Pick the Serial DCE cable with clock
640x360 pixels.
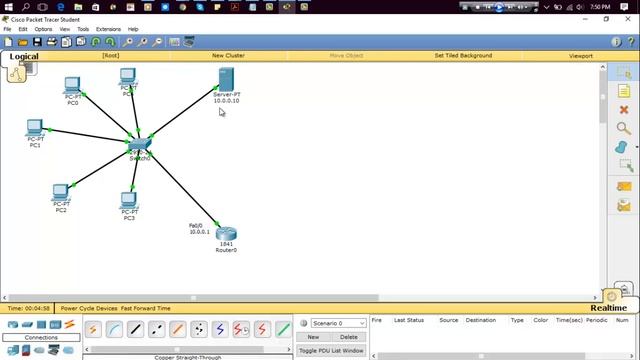pyautogui.click(x=241, y=329)
